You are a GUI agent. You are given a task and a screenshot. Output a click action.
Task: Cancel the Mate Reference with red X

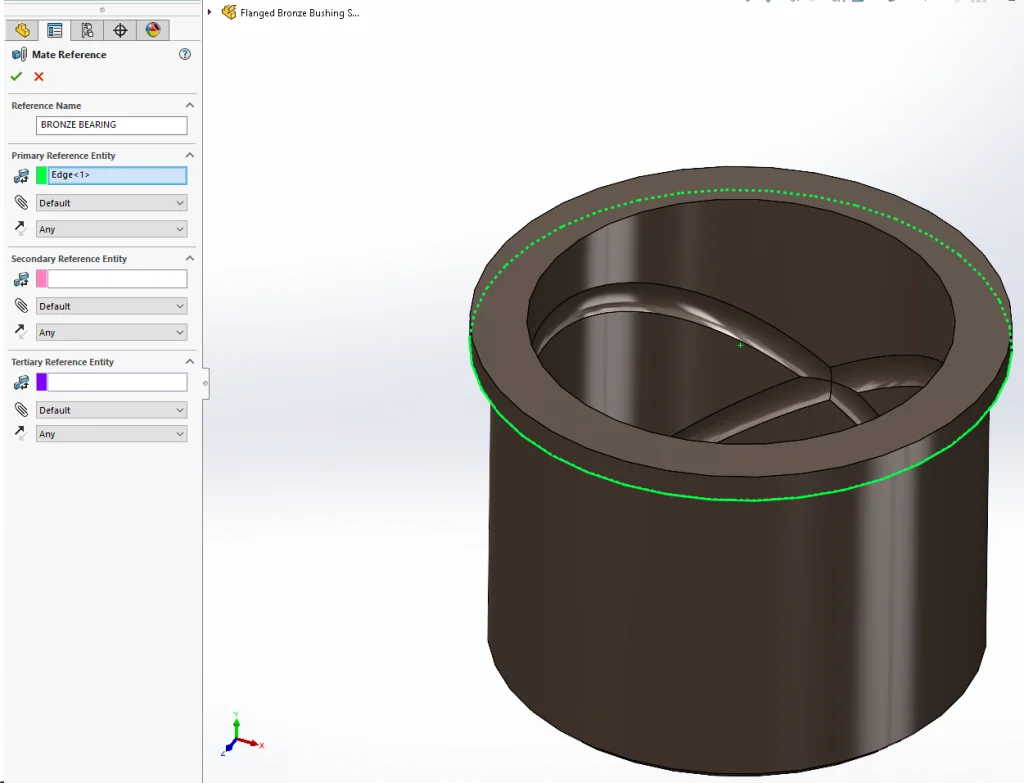pos(39,77)
